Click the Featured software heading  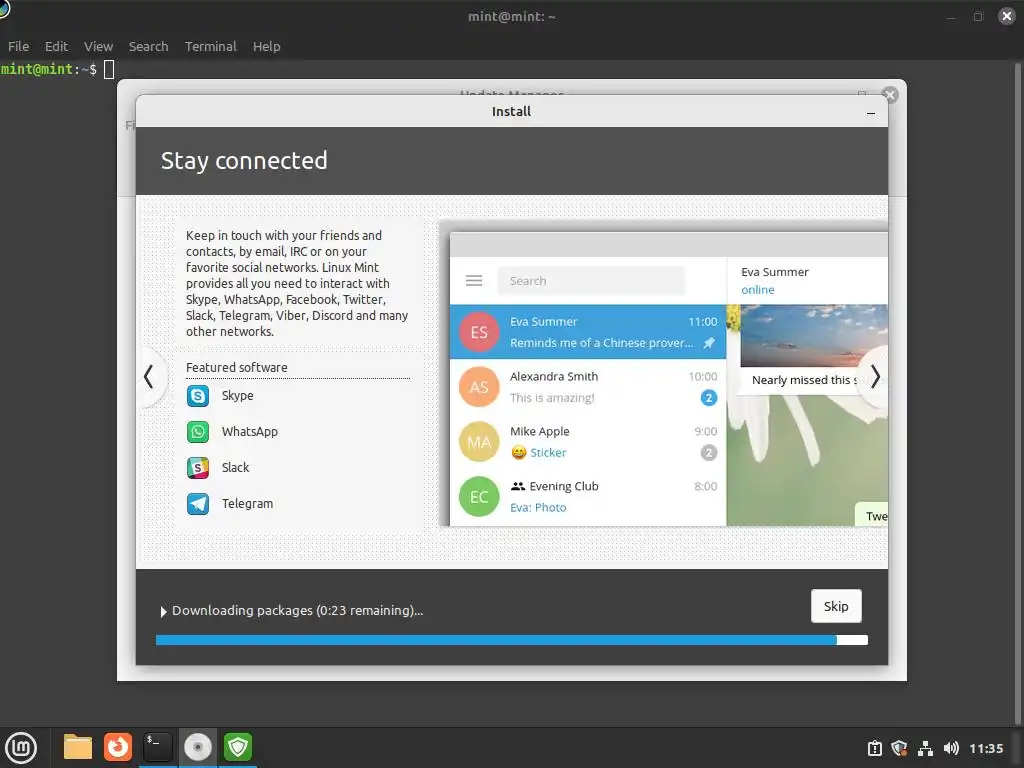tap(236, 368)
